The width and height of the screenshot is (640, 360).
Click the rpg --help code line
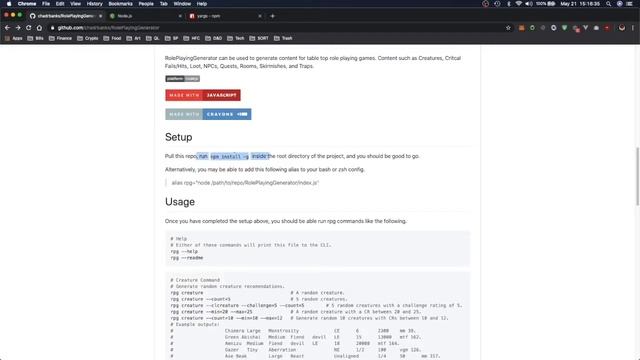tap(184, 251)
